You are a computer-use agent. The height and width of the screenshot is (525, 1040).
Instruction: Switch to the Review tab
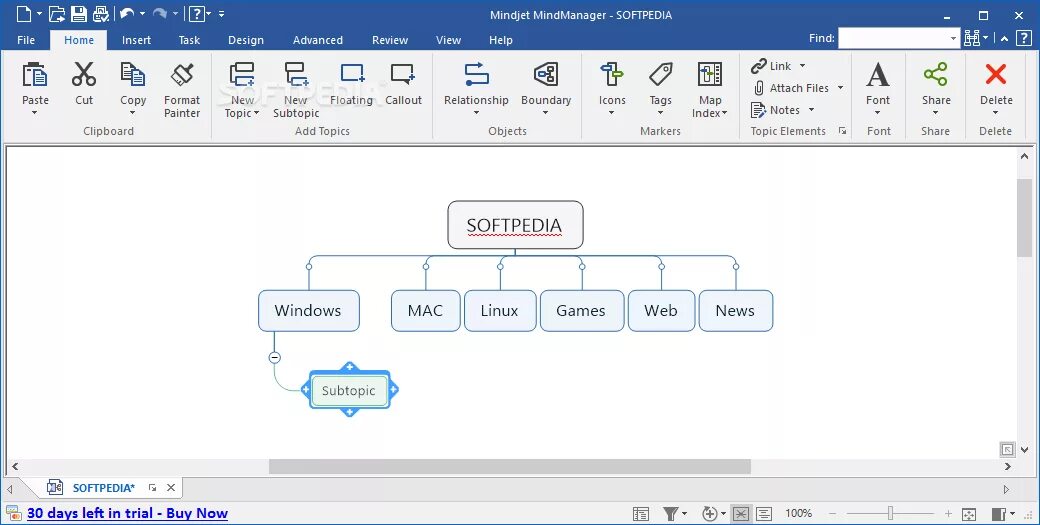click(x=390, y=40)
